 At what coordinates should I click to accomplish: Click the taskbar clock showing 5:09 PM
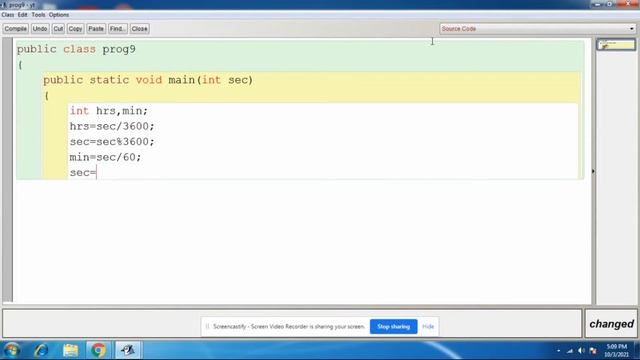[616, 350]
